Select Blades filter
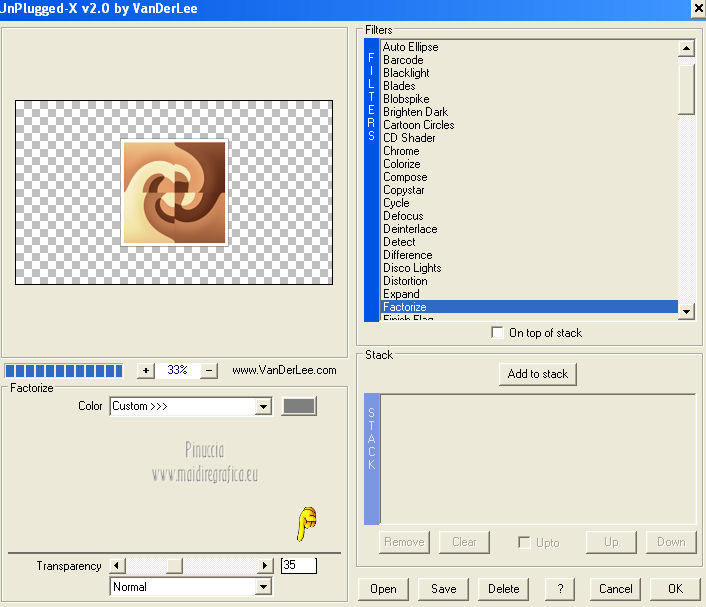 [529, 86]
